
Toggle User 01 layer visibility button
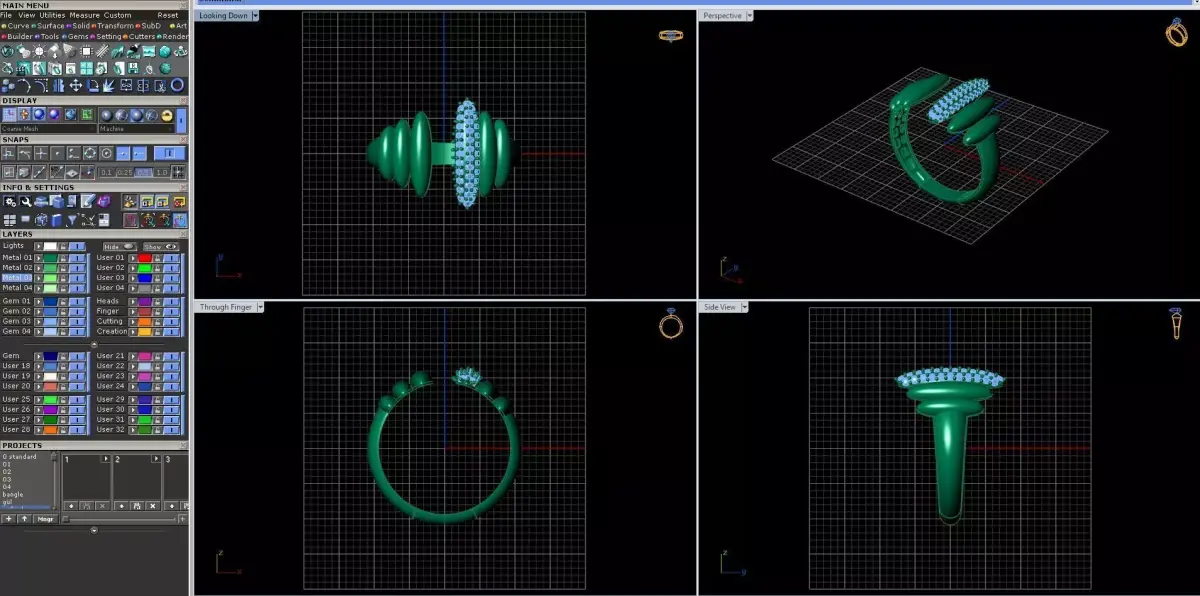click(x=171, y=257)
